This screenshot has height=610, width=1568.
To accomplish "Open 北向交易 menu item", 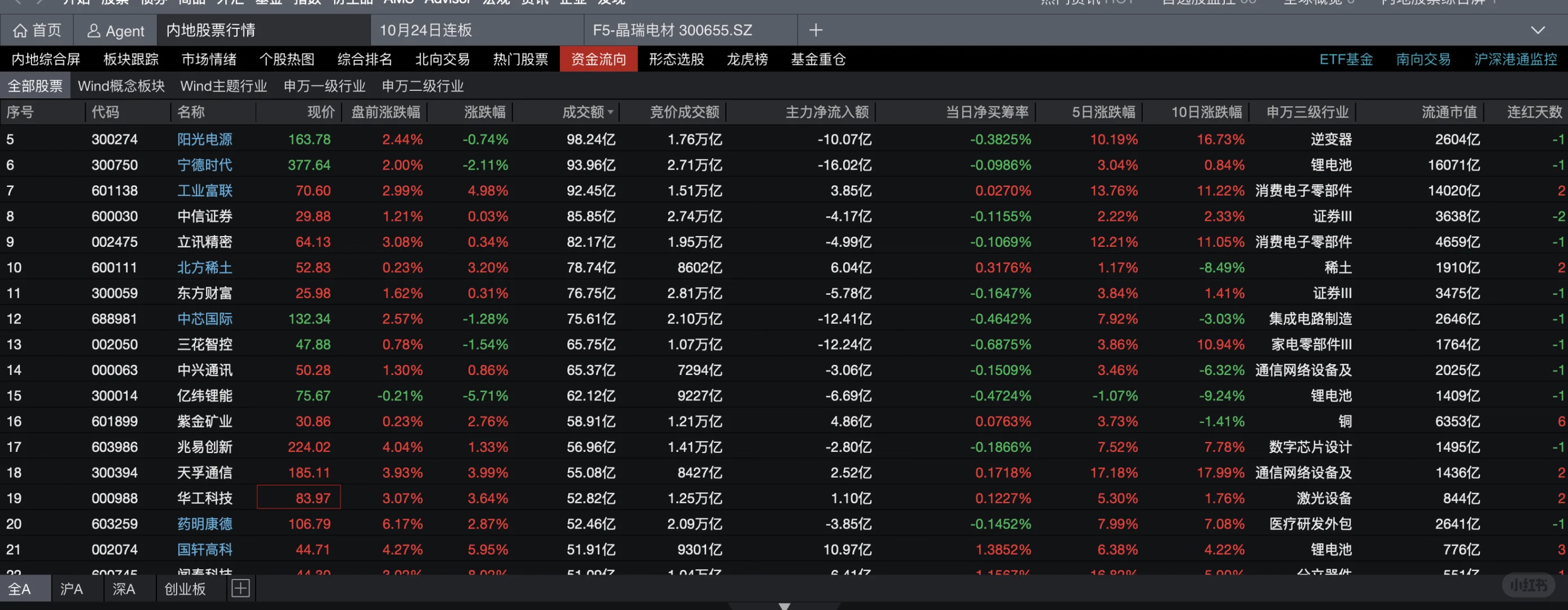I will coord(443,59).
